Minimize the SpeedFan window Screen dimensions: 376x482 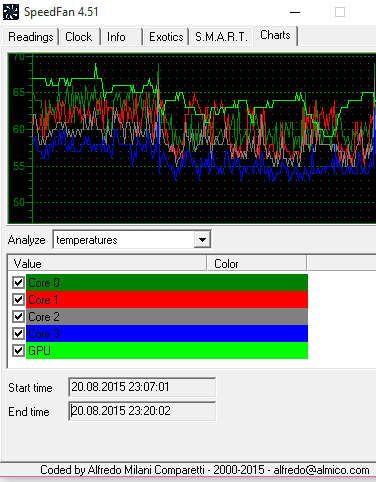pos(295,12)
